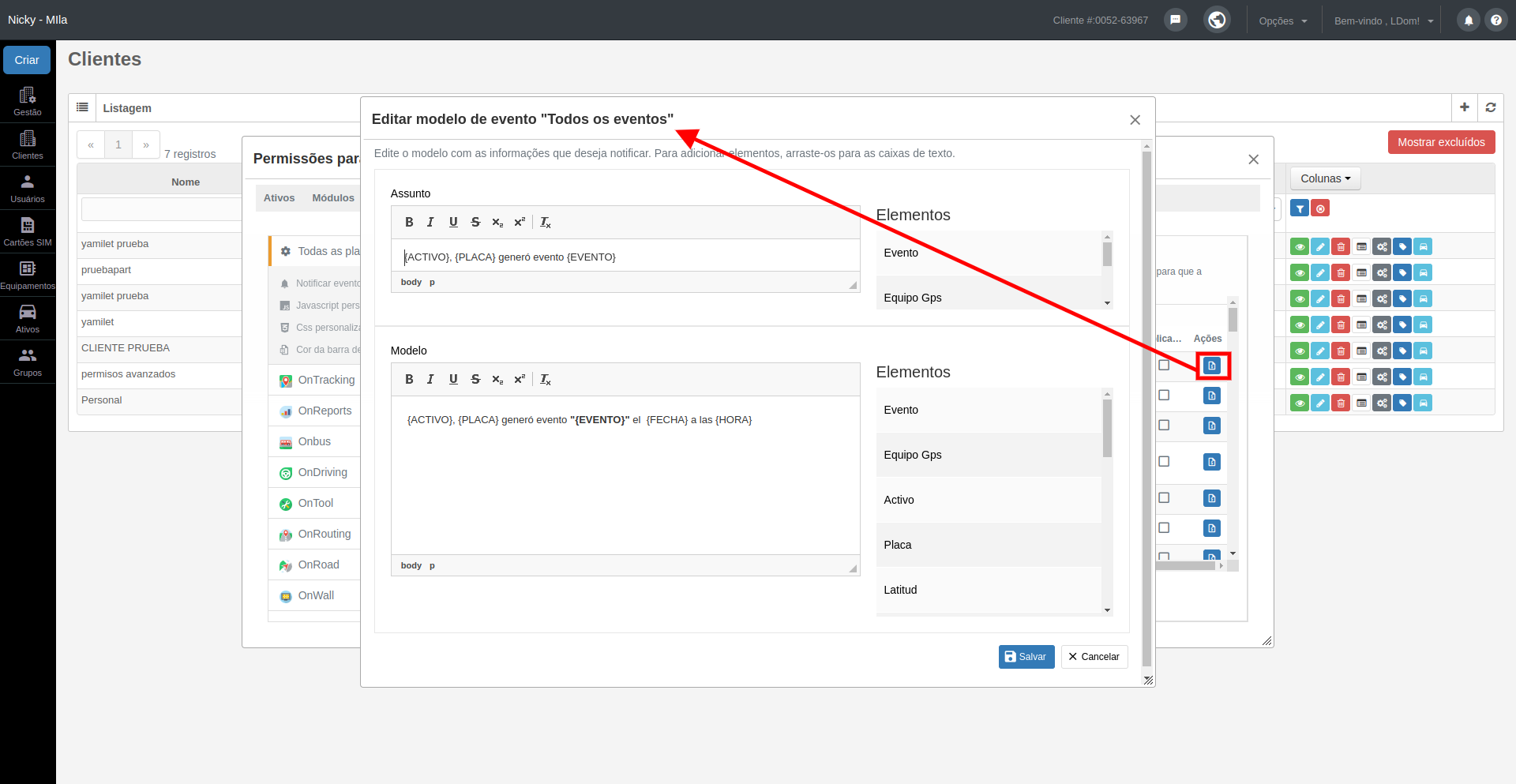Screen dimensions: 1516x784
Task: Open the Equipamentos sidebar section
Action: point(28,276)
